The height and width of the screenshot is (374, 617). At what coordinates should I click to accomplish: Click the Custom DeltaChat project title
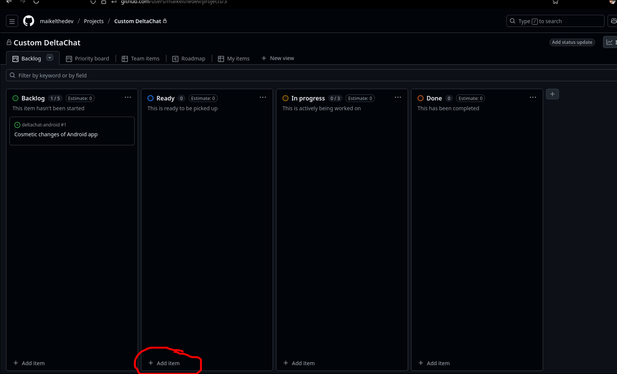(x=47, y=43)
